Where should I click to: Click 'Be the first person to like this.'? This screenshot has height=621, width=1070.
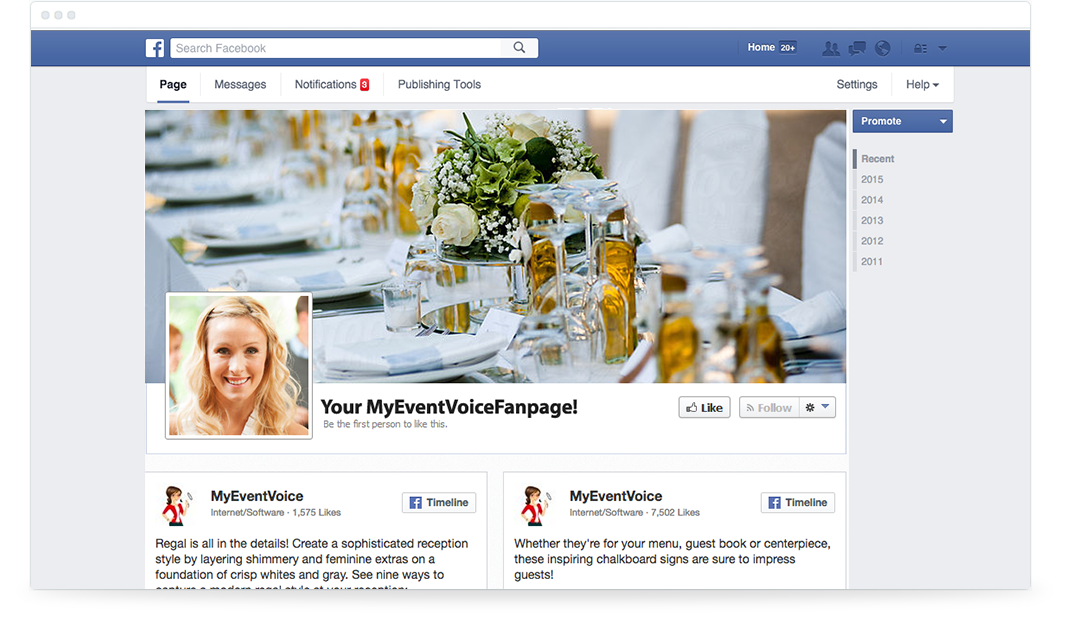tap(385, 424)
